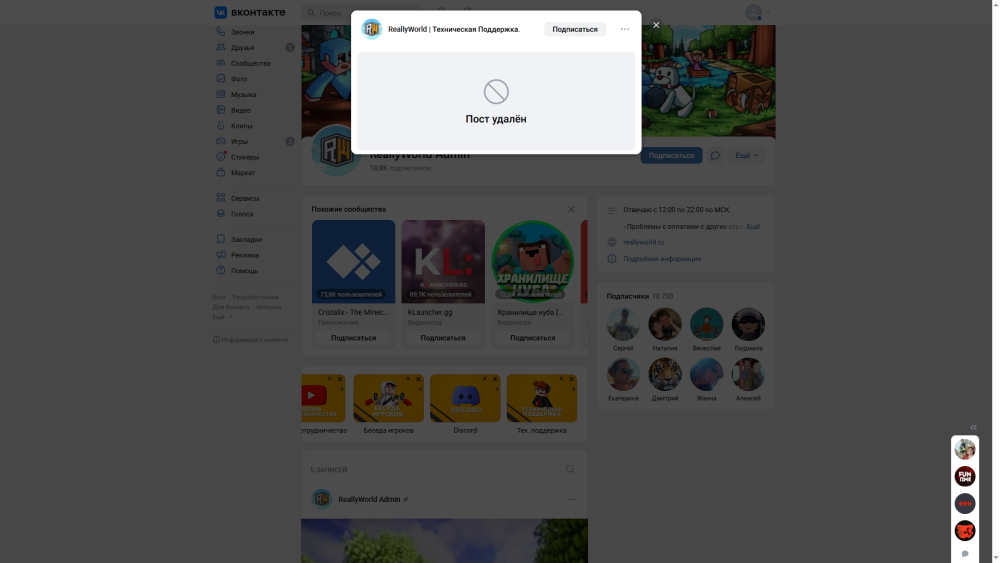
Task: Focus the Поиск search field
Action: 360,12
